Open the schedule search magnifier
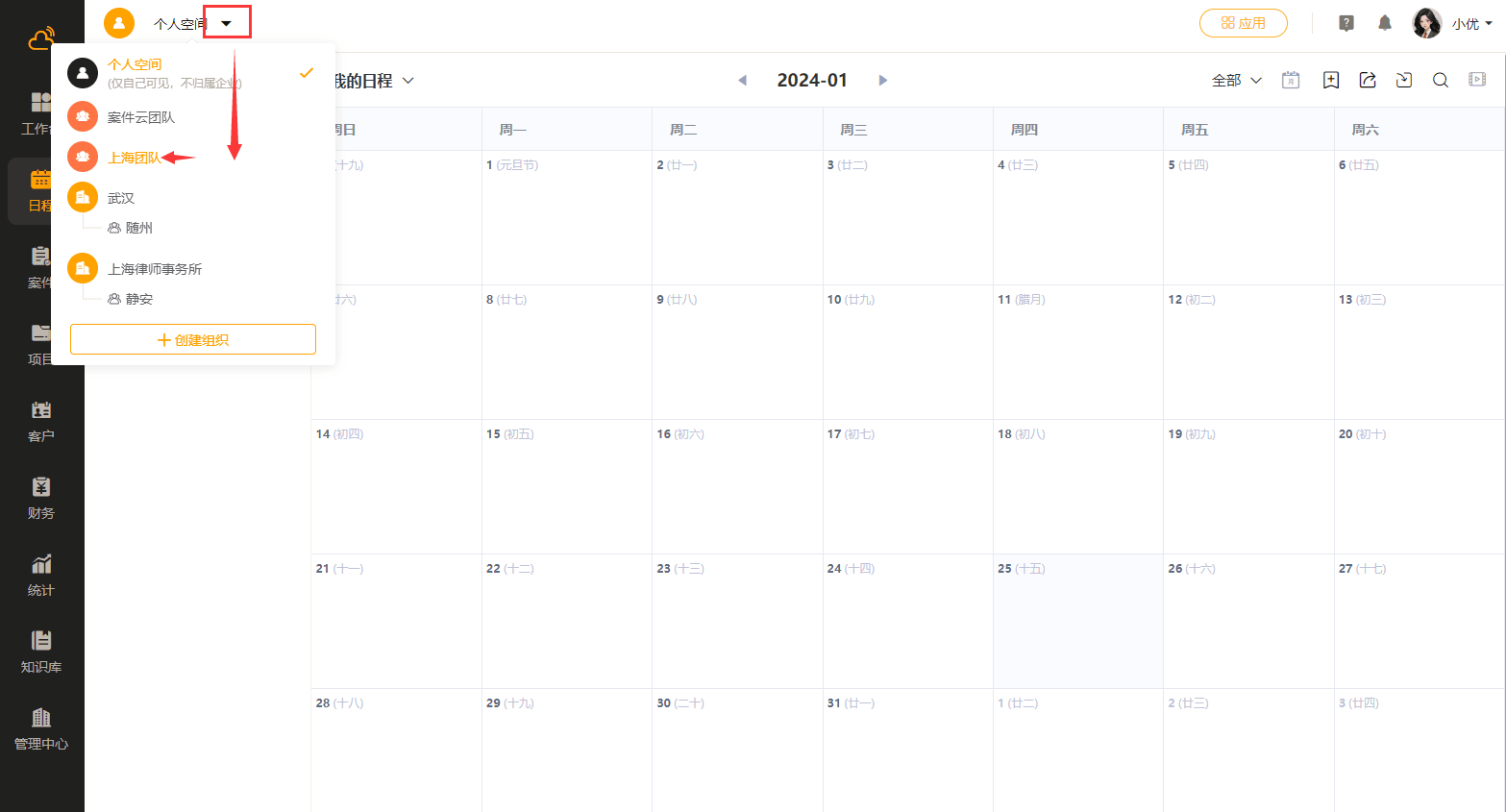The image size is (1506, 812). pos(1441,81)
